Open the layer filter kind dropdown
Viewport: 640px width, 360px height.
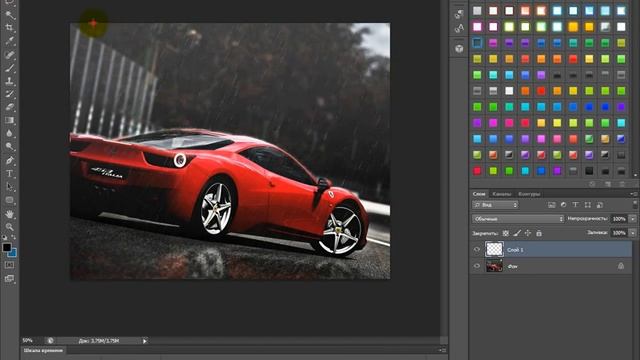(x=495, y=205)
